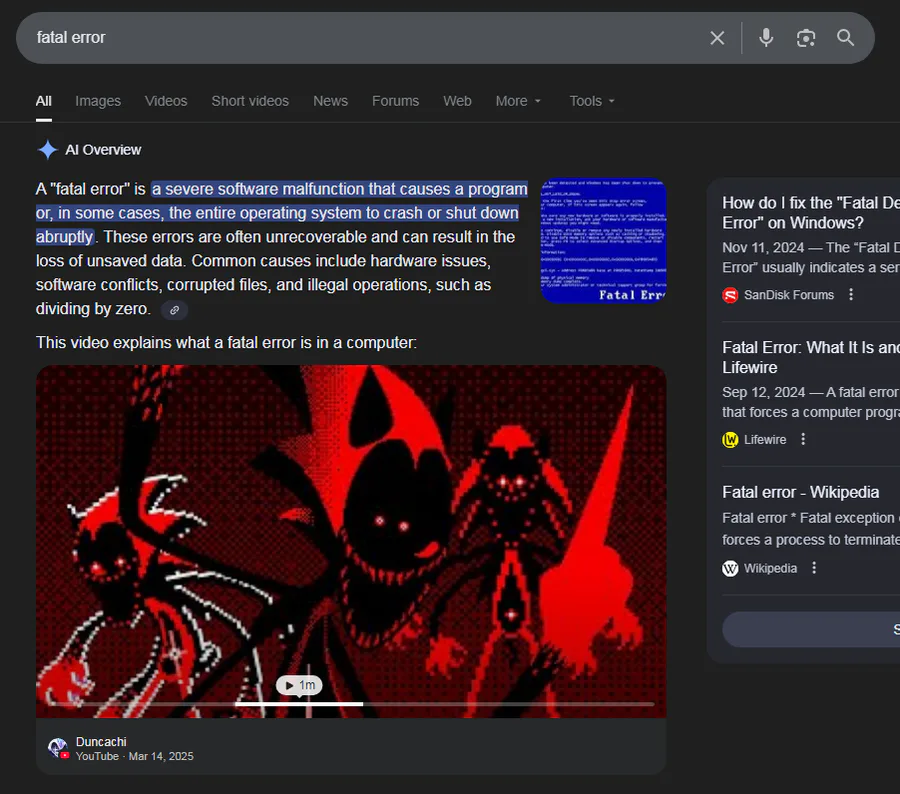Expand the More dropdown

(518, 101)
